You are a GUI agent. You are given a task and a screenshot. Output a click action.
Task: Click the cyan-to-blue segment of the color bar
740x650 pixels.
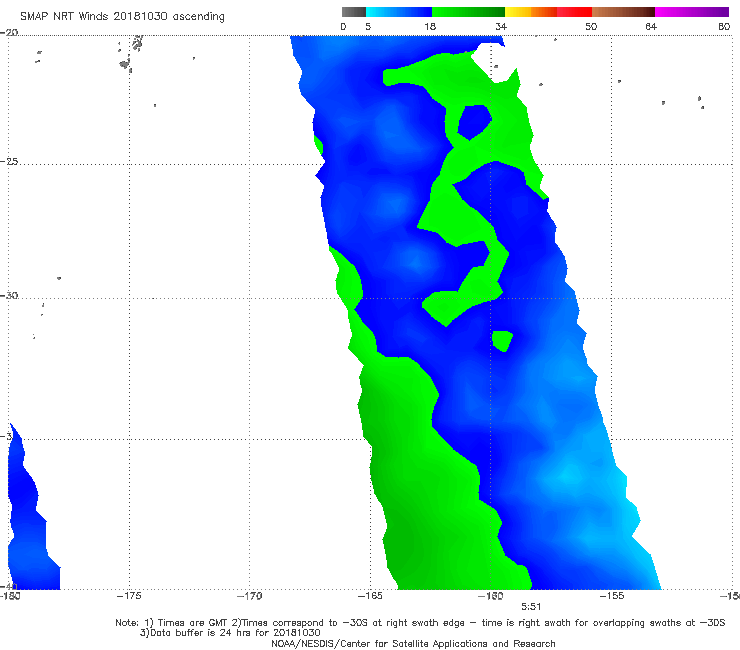pos(399,12)
